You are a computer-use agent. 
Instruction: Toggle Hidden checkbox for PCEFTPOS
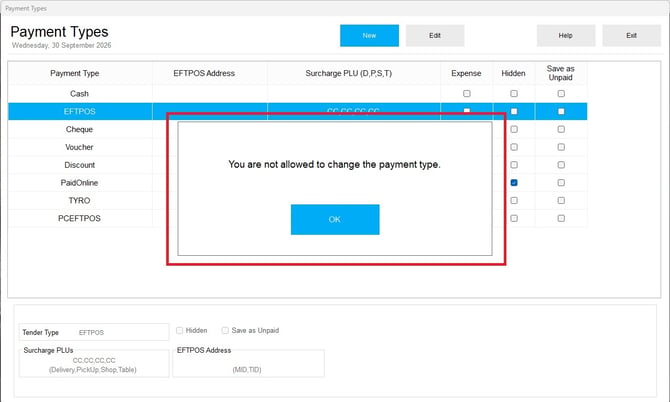[514, 218]
